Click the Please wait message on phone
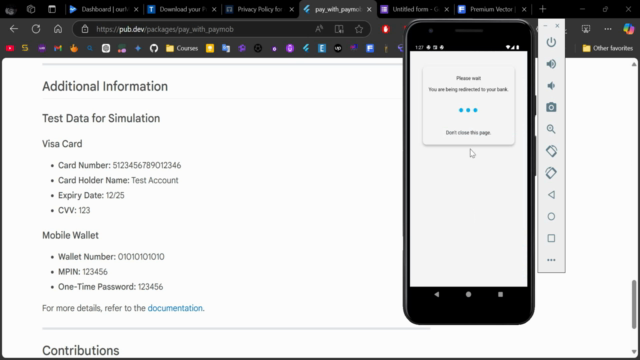Image resolution: width=640 pixels, height=360 pixels. (x=468, y=78)
